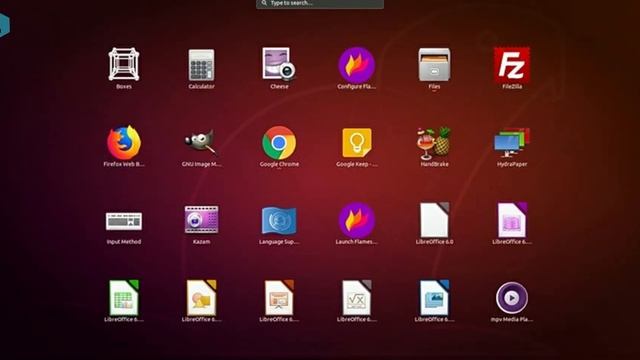
Task: Open LibreOffice 6.0 start center
Action: (435, 220)
